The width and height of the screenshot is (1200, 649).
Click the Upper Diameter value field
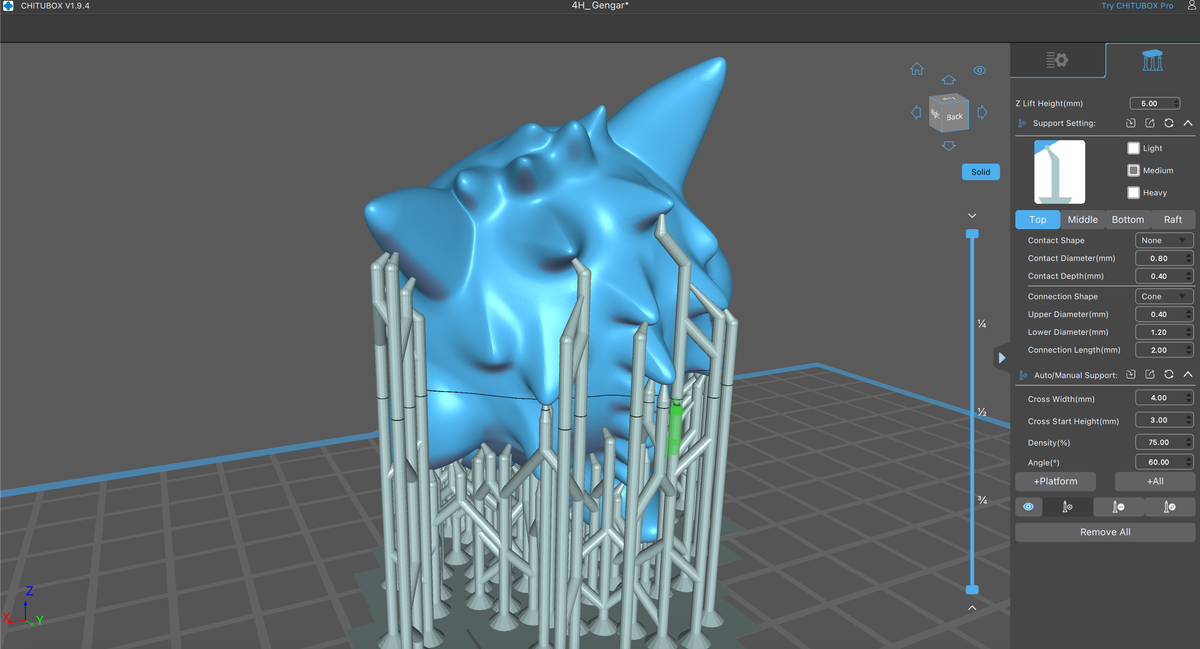[1165, 314]
